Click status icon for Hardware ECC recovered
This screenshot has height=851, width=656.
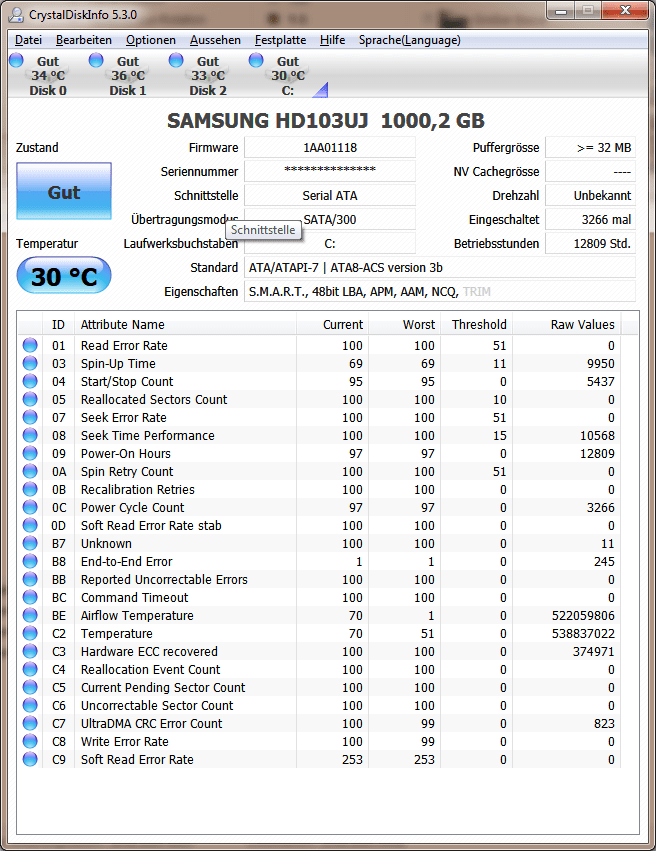[30, 651]
